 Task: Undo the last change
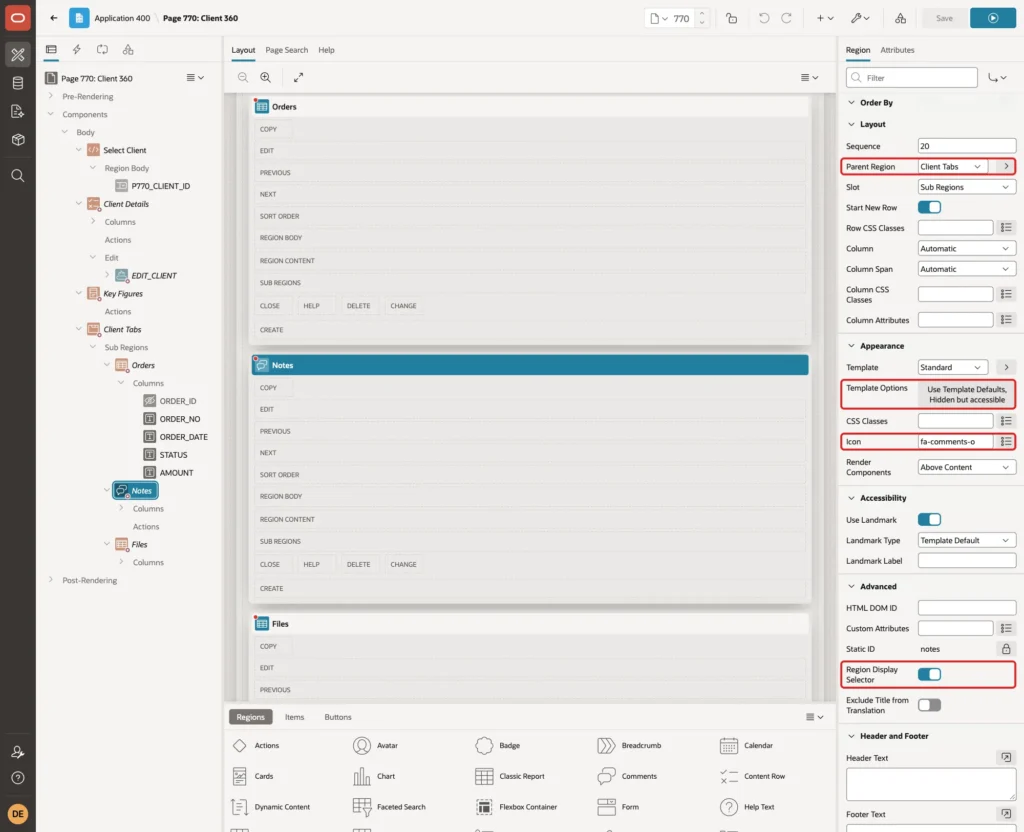763,18
